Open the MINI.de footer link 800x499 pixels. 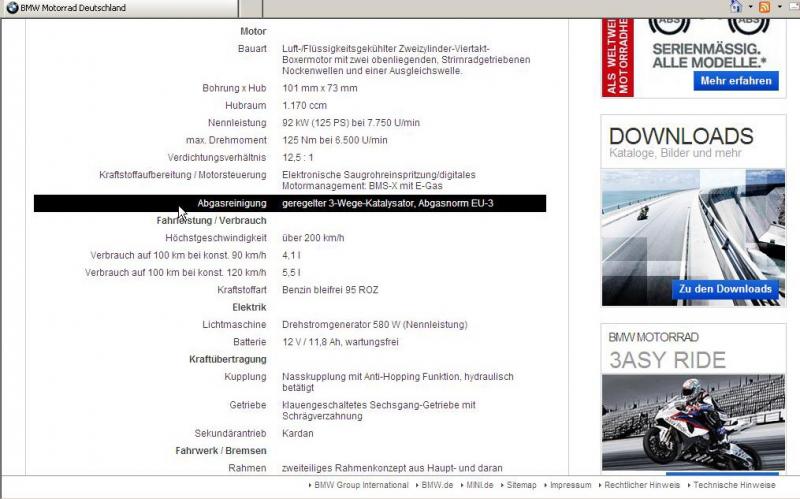pyautogui.click(x=480, y=485)
